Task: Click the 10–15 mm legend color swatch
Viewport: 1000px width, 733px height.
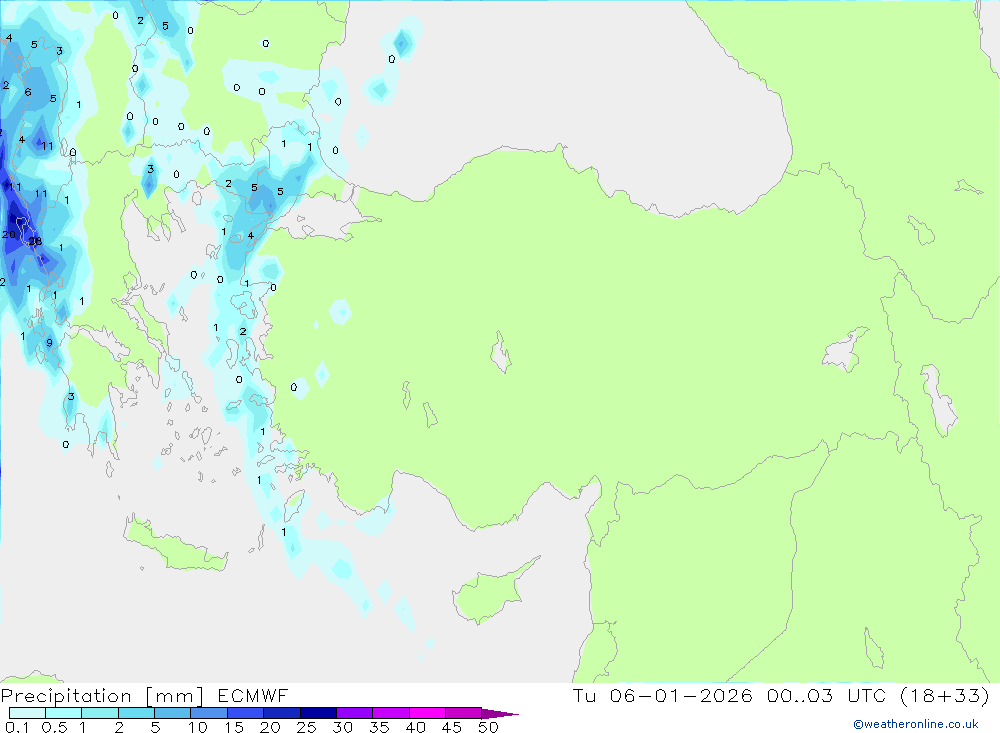Action: (209, 713)
